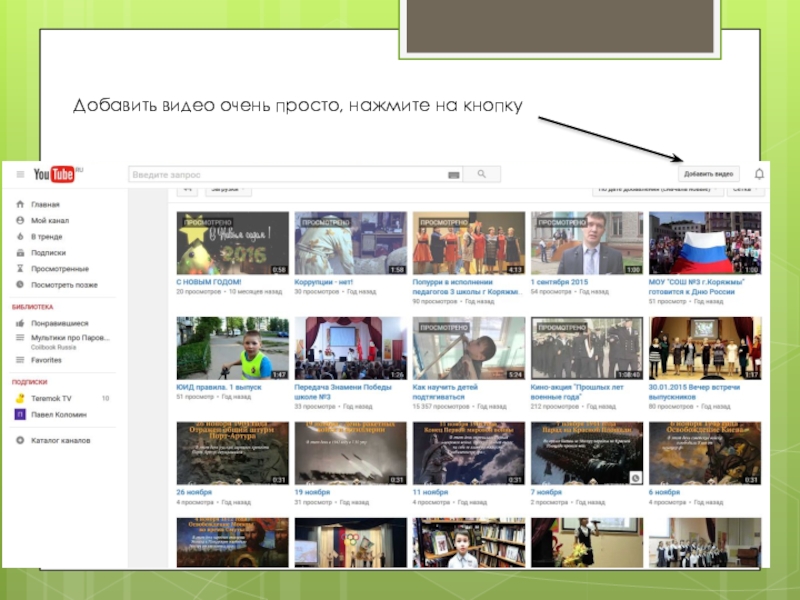Screen dimensions: 800x600
Task: Play the boy in library thumbnail
Action: coord(468,542)
